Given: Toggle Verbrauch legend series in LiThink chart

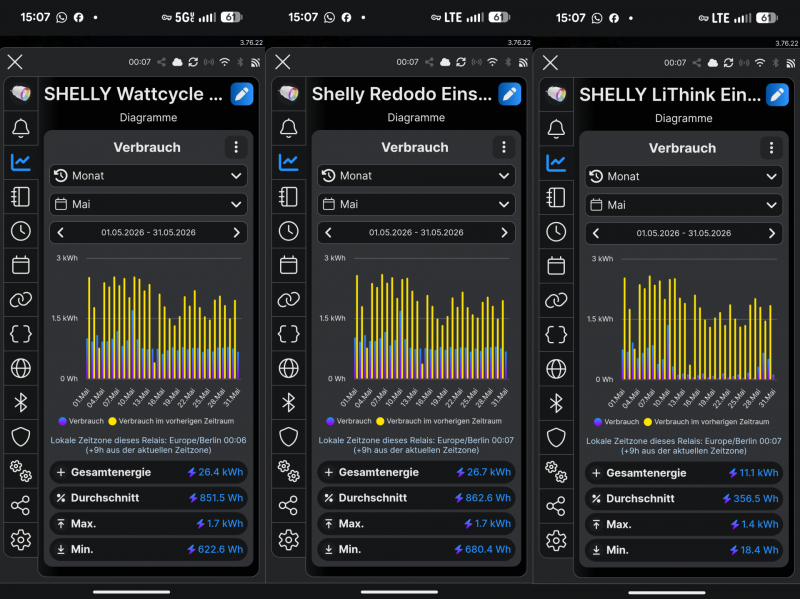Looking at the screenshot, I should (x=616, y=422).
